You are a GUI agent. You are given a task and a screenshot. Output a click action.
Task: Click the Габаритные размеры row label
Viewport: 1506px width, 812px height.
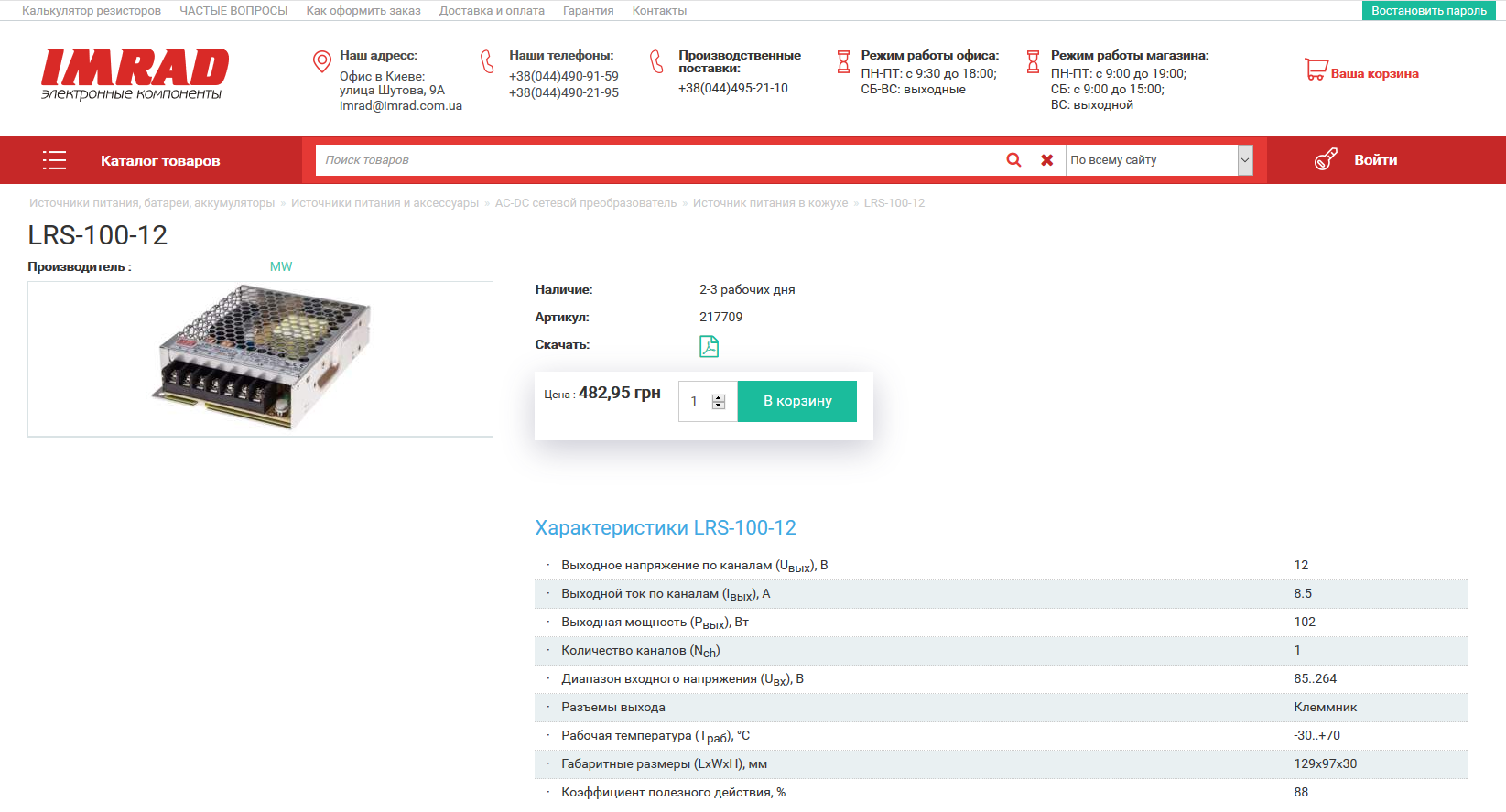pos(665,763)
